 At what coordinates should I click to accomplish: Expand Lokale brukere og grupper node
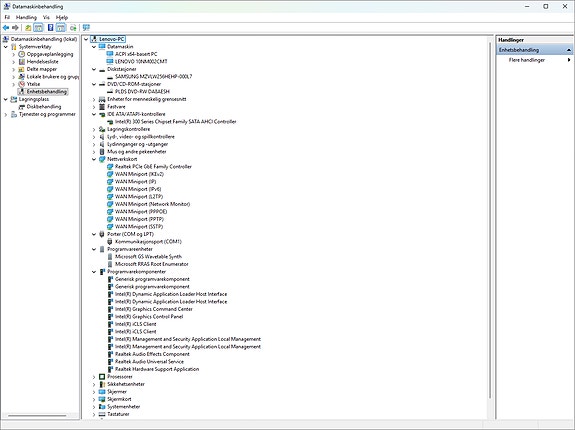tap(14, 77)
